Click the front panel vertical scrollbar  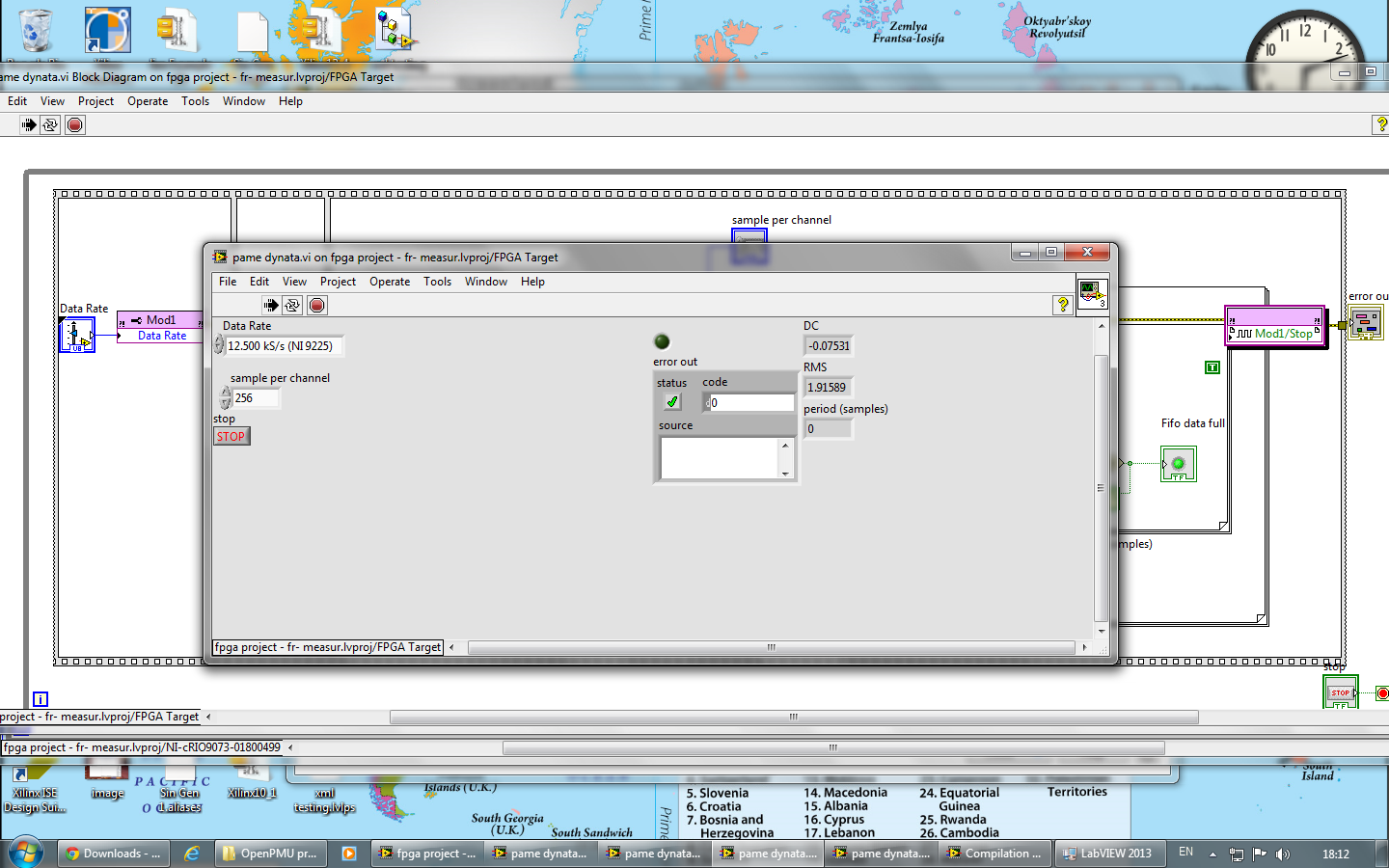tap(1101, 488)
